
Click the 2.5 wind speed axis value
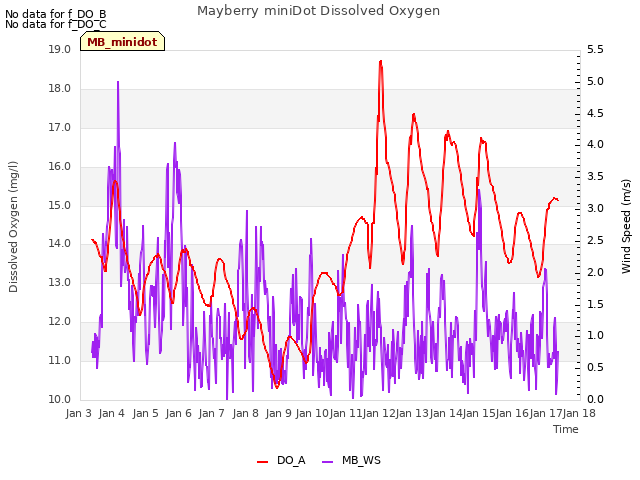(x=595, y=240)
